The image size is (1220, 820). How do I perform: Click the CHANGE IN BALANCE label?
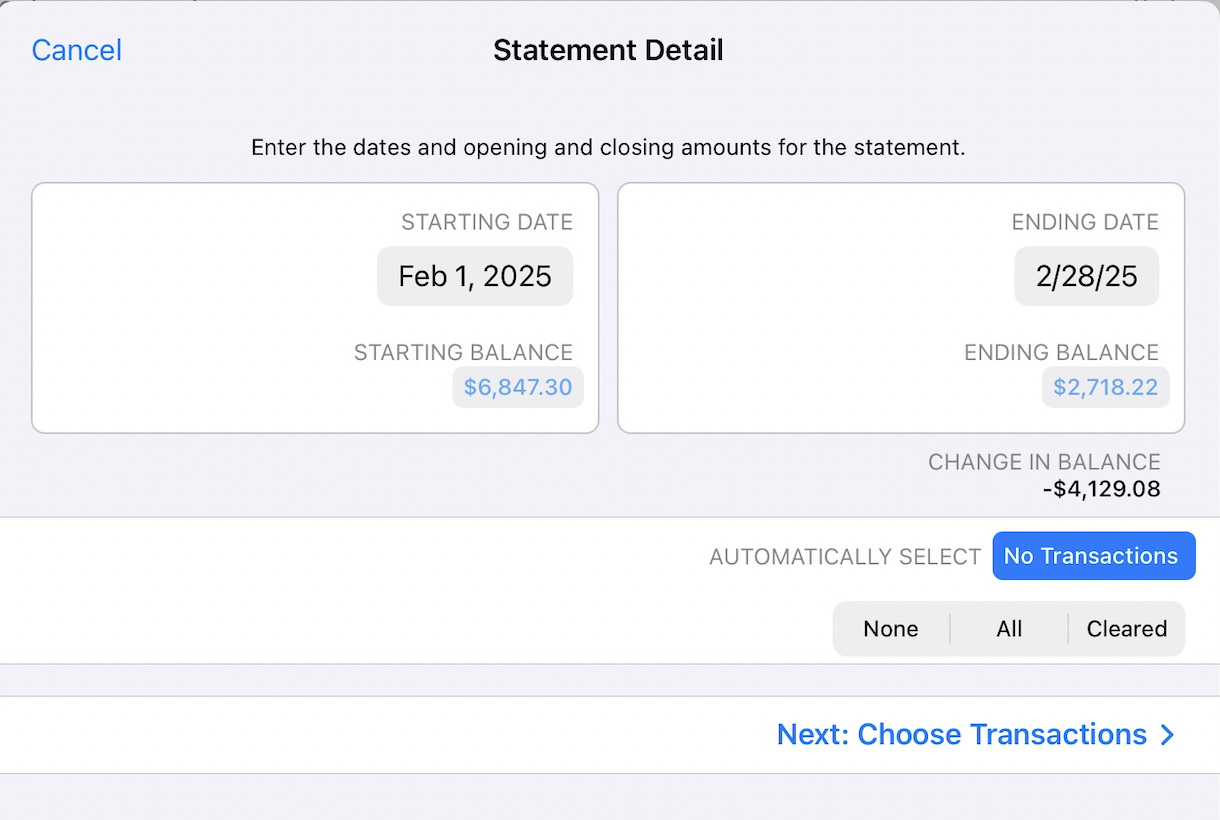pos(1044,462)
